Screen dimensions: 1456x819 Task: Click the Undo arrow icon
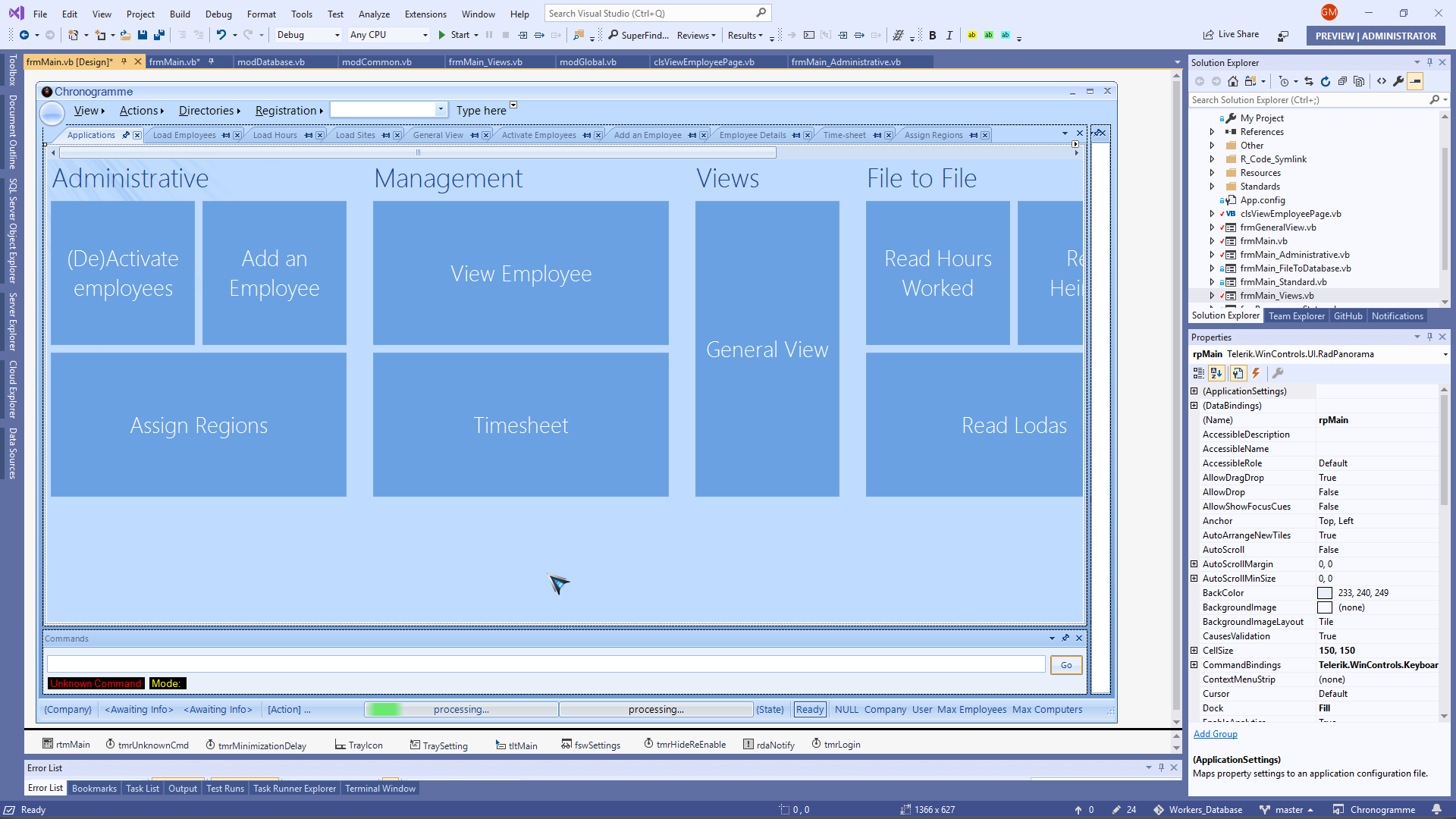pos(221,35)
